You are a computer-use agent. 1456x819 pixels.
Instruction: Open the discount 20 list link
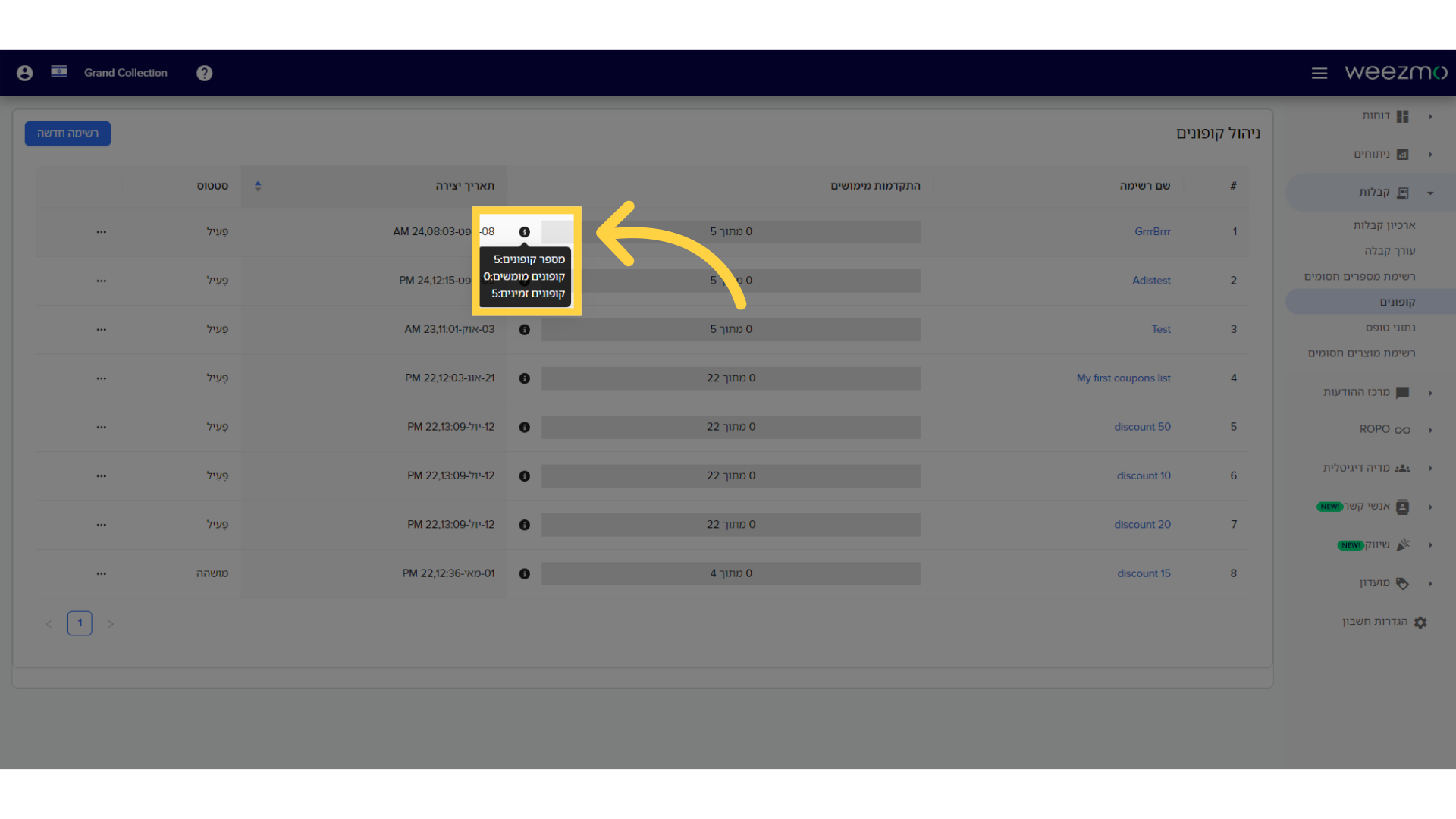[x=1142, y=525]
